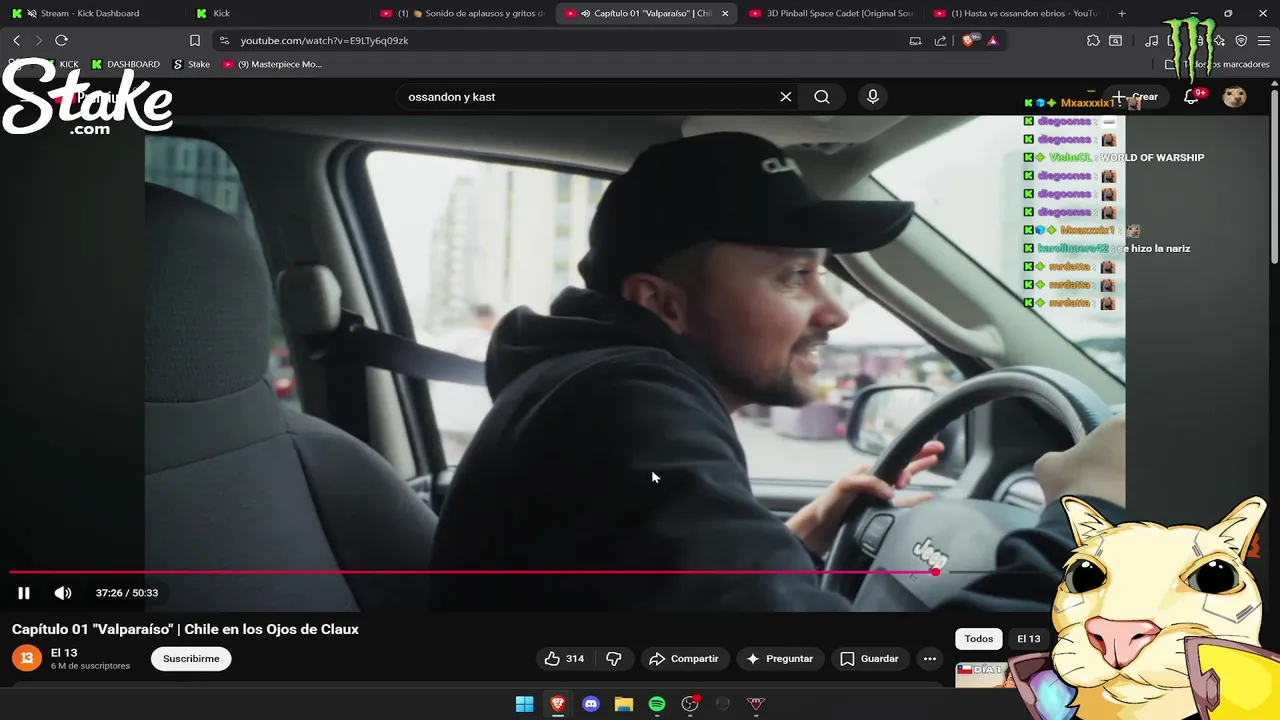Screen dimensions: 1280x720
Task: Mute the video with the speaker icon
Action: [63, 593]
